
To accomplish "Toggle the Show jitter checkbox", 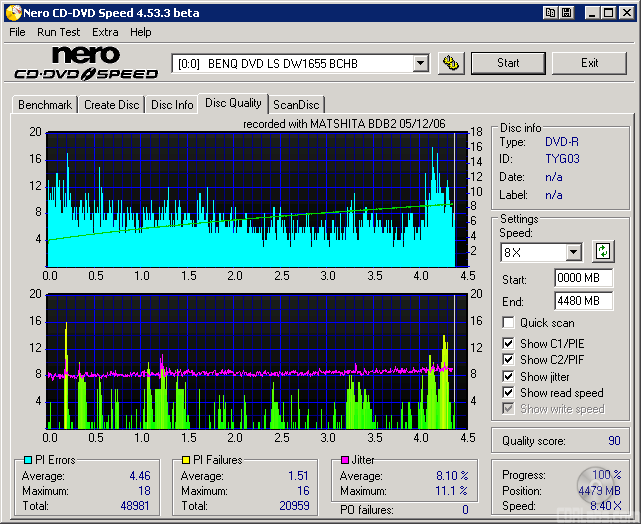I will (509, 376).
